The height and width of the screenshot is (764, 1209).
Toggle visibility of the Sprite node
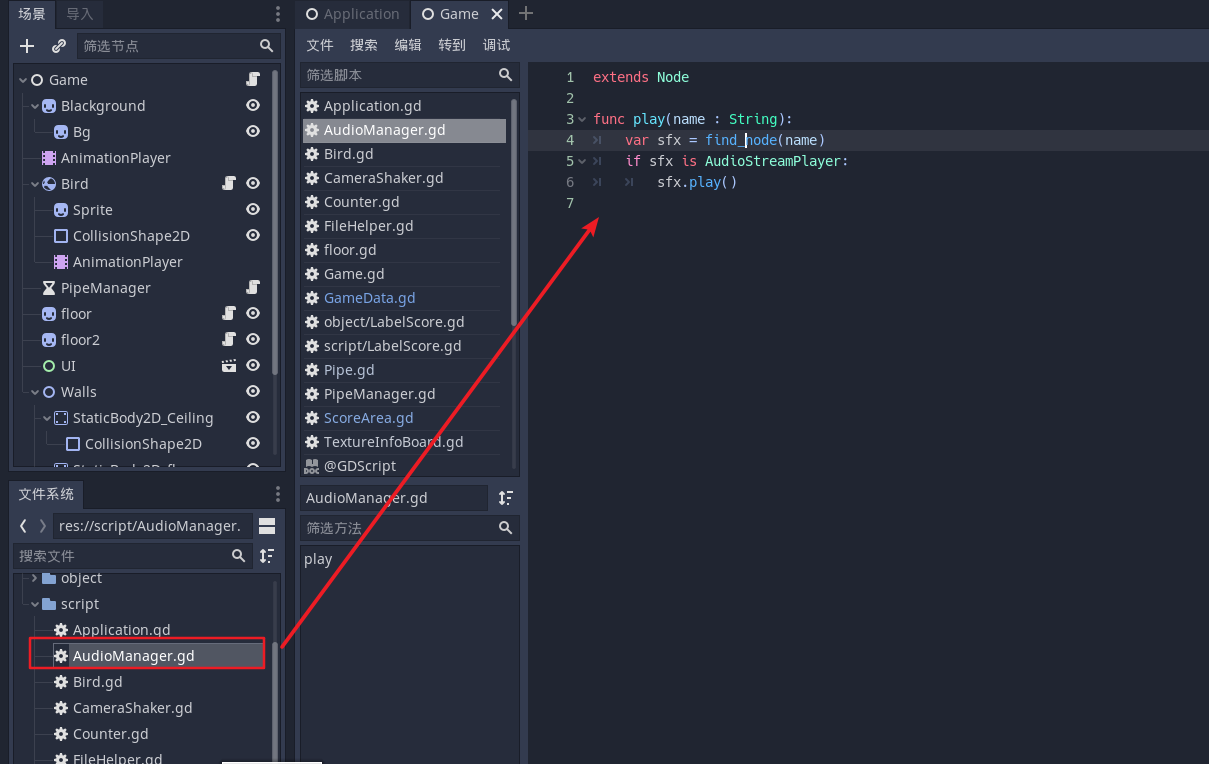tap(253, 209)
